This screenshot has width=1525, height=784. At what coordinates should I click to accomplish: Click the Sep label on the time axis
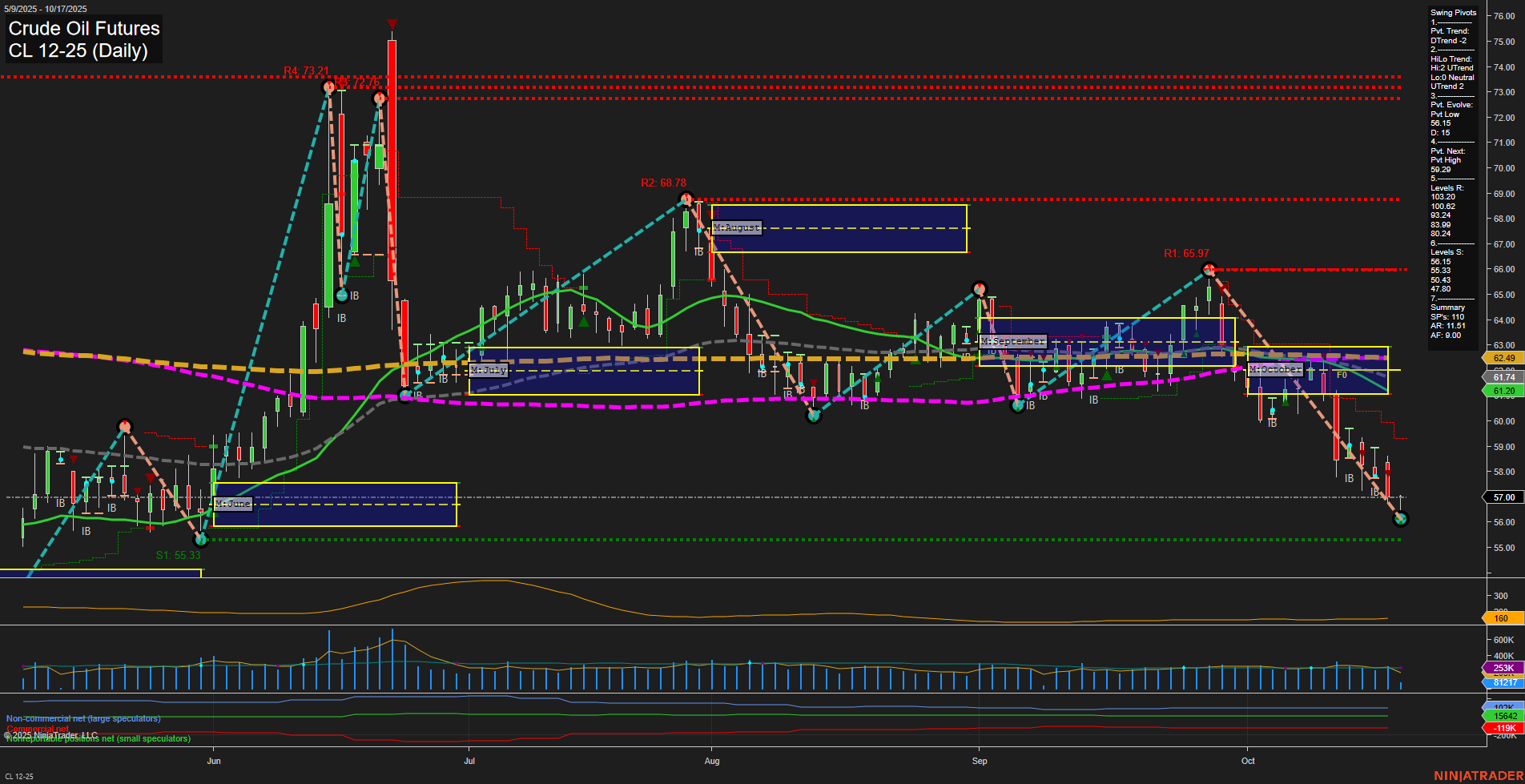click(980, 761)
